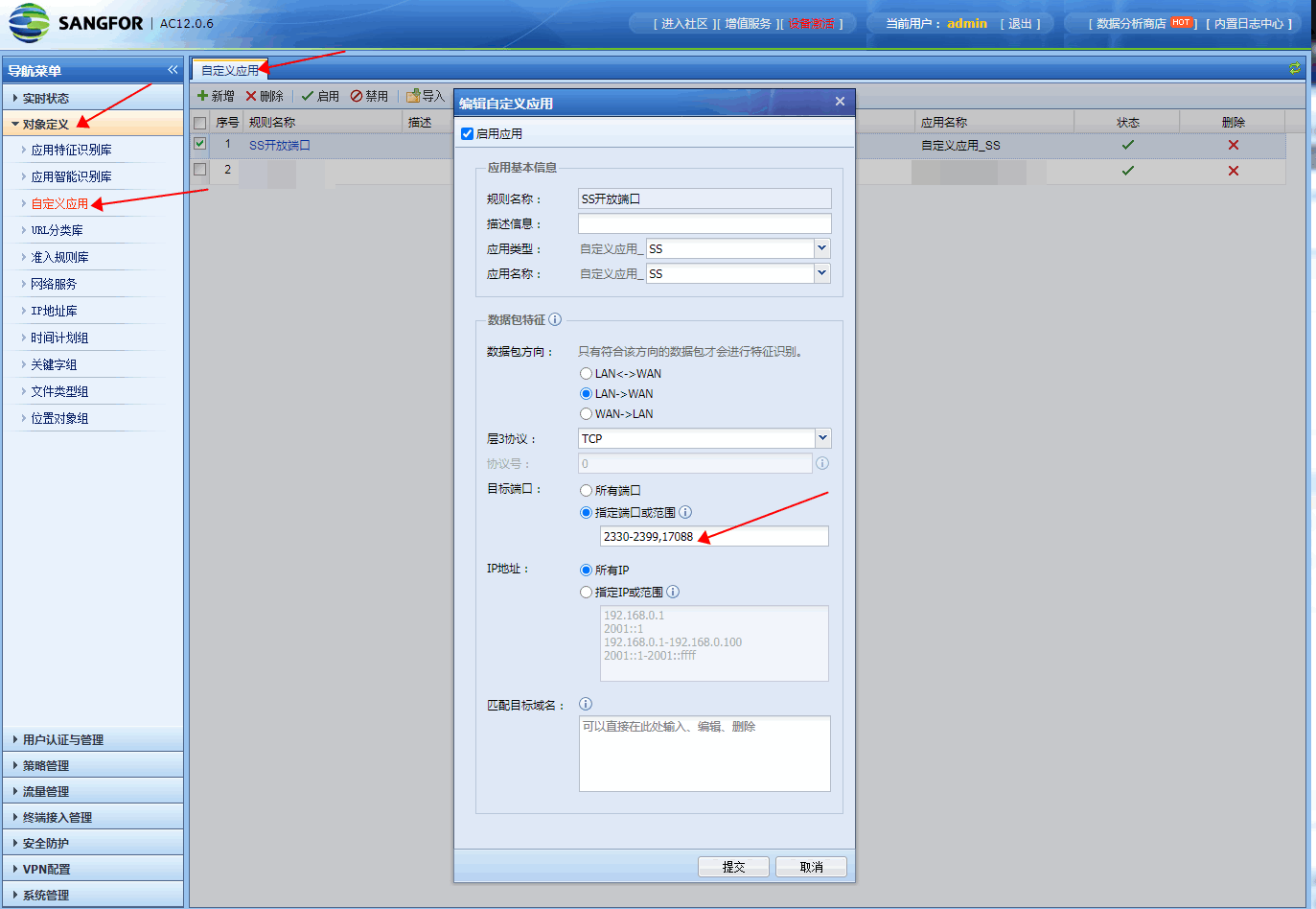Click info icon beside 协议号 field
Screen dimensions: 1316x909
point(822,463)
